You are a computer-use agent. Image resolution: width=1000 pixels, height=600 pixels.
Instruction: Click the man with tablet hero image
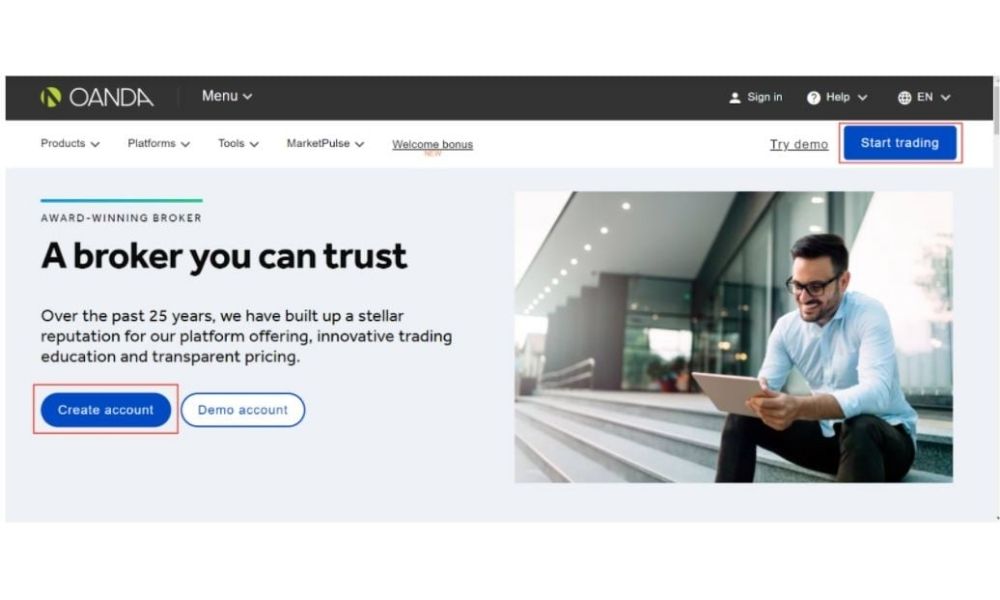point(733,337)
